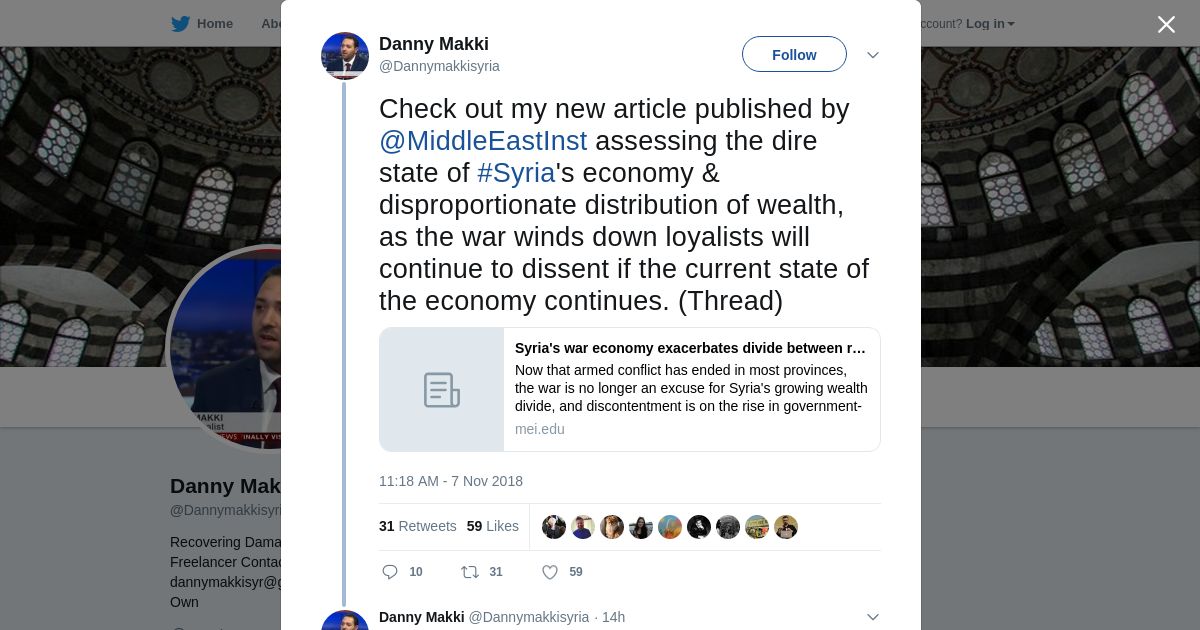Open the Home menu item
This screenshot has height=630, width=1200.
point(214,23)
